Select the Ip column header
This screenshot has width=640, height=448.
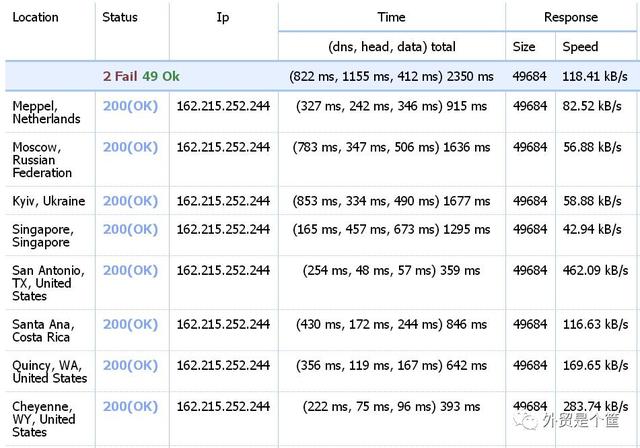click(223, 17)
